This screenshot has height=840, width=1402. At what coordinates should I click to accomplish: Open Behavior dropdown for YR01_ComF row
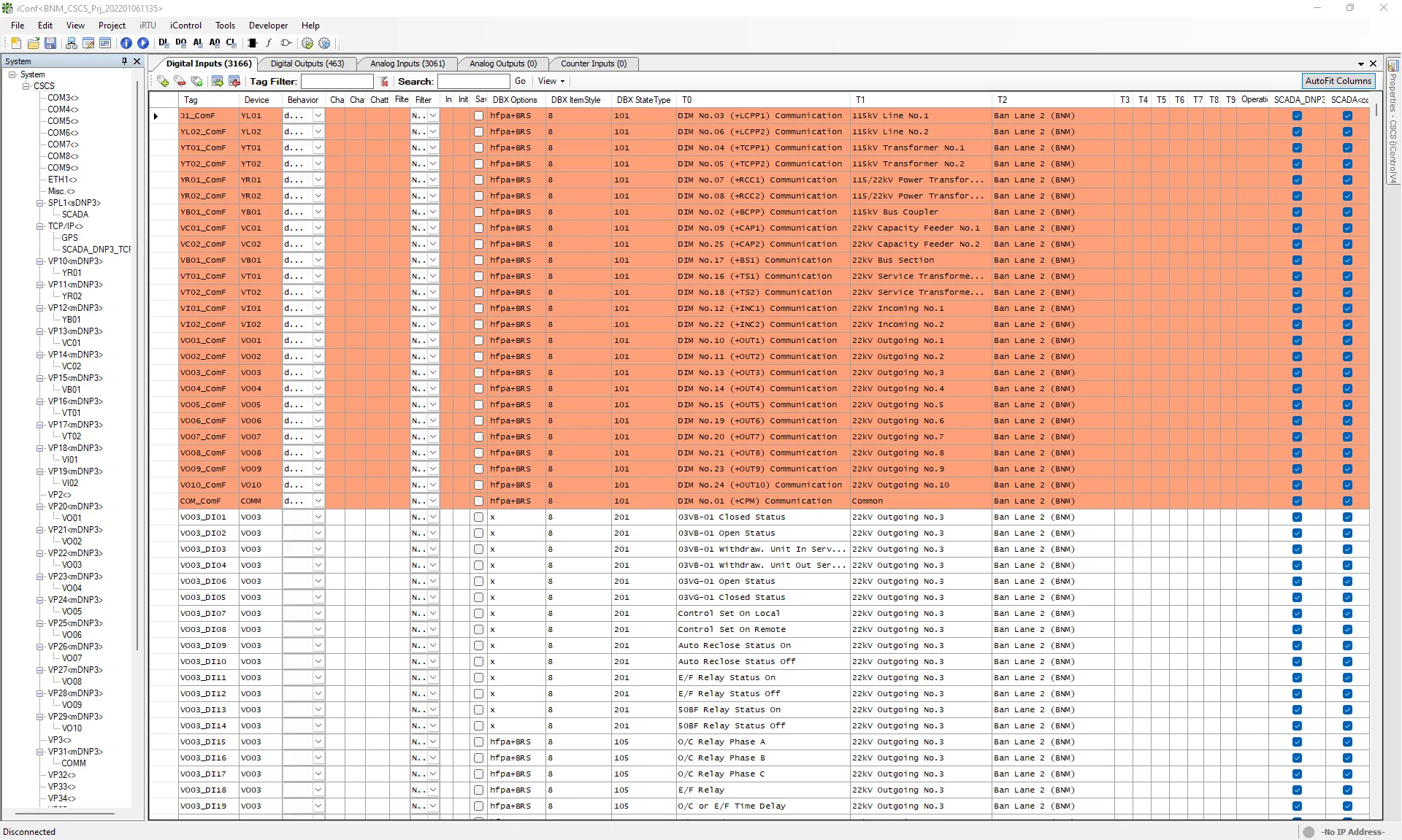click(x=318, y=180)
